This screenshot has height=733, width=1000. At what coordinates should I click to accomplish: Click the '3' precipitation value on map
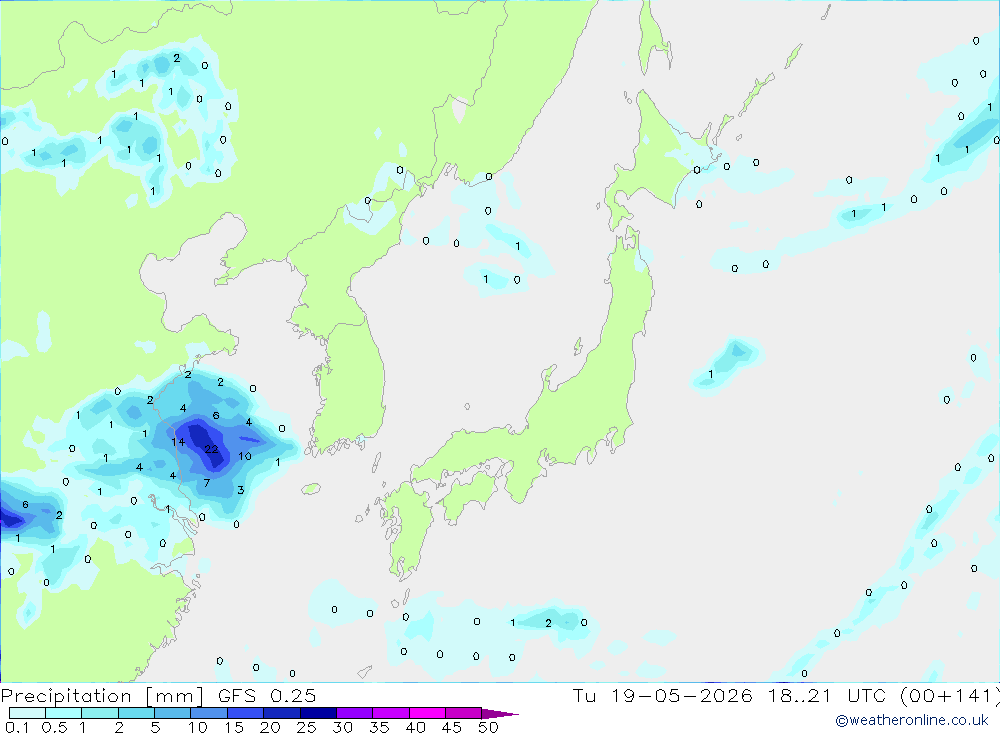tap(240, 490)
